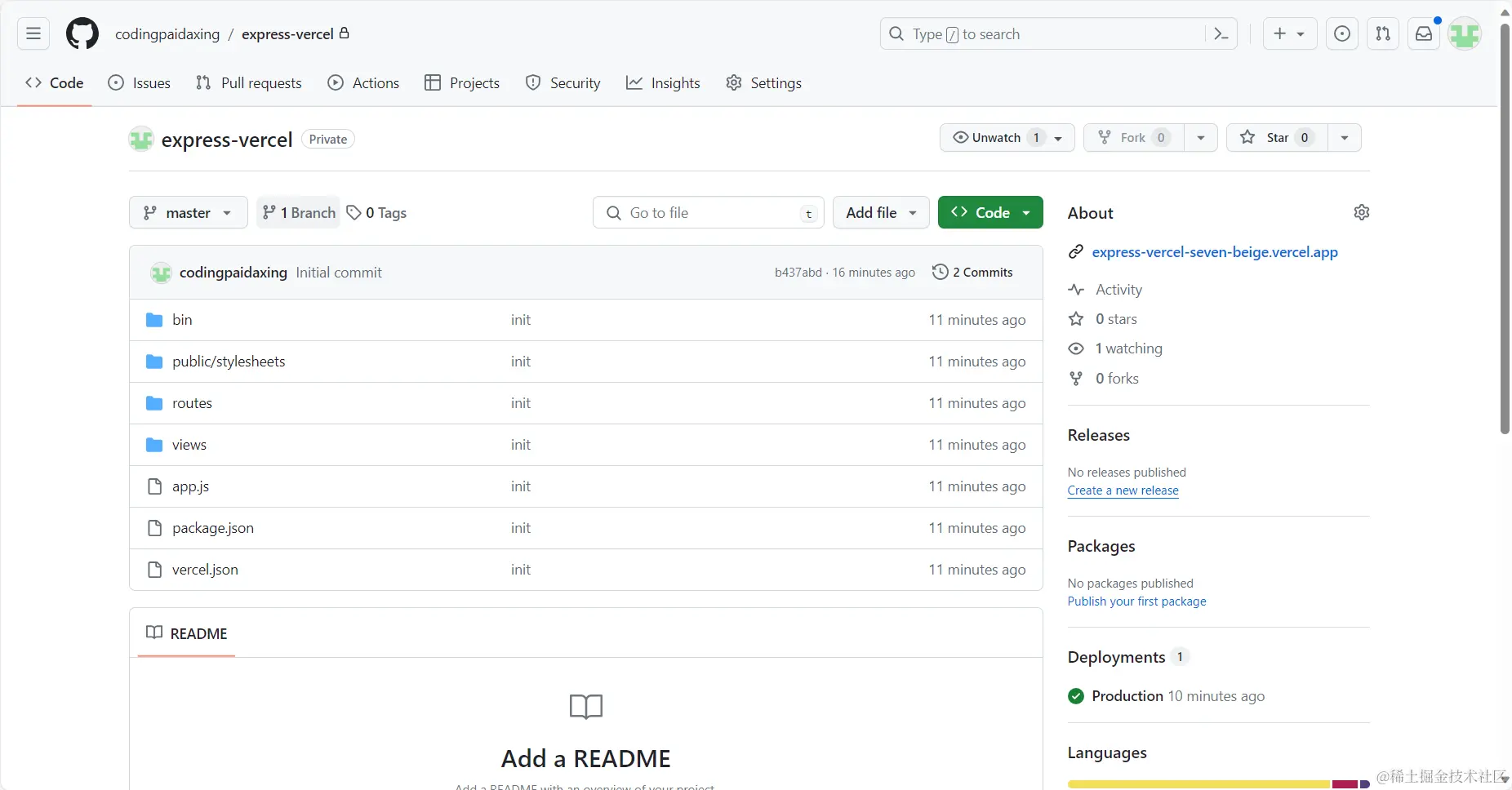Open the init commit message for bin
The image size is (1512, 790).
pos(521,320)
